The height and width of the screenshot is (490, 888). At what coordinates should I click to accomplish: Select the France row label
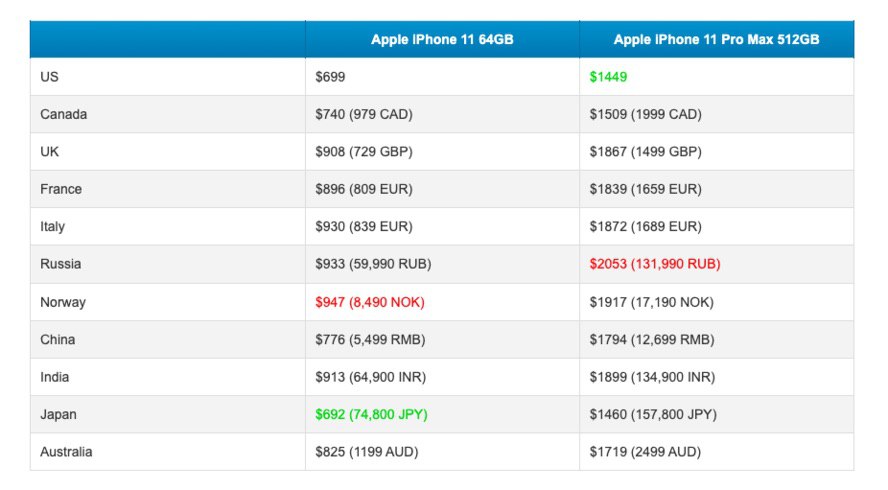tap(61, 189)
